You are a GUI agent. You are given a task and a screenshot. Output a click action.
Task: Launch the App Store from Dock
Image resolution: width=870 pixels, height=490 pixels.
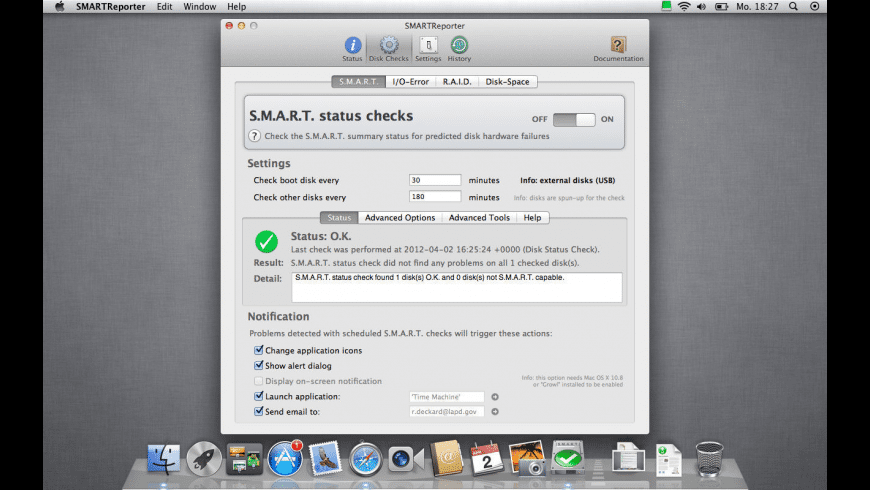coord(285,459)
